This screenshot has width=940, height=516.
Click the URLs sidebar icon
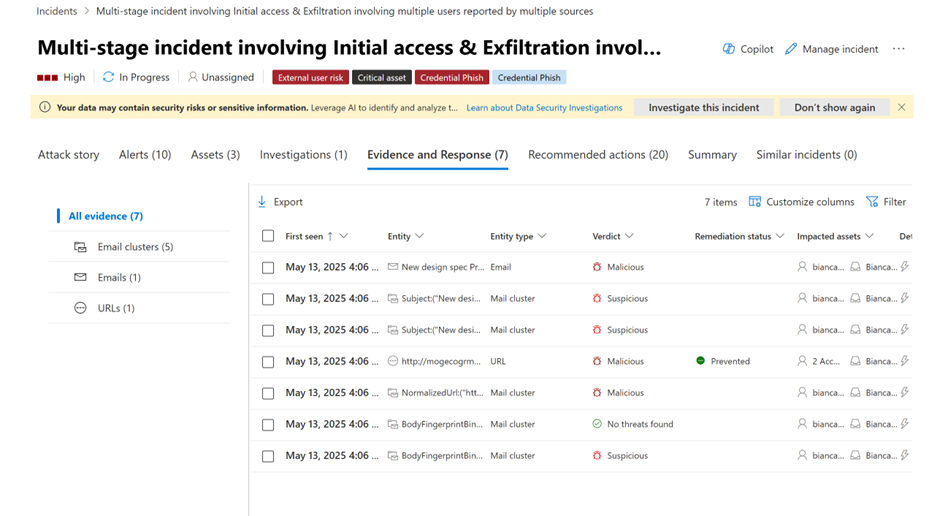point(80,308)
